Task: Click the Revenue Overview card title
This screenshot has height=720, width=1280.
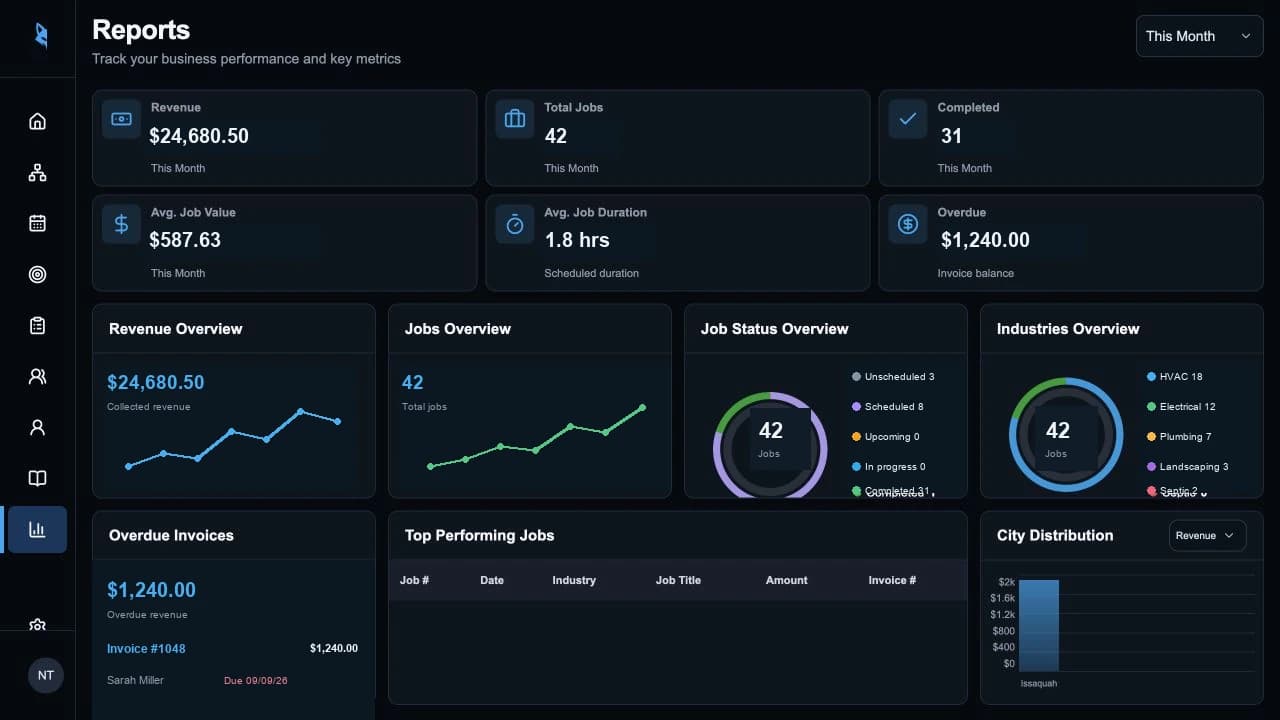Action: click(x=176, y=329)
